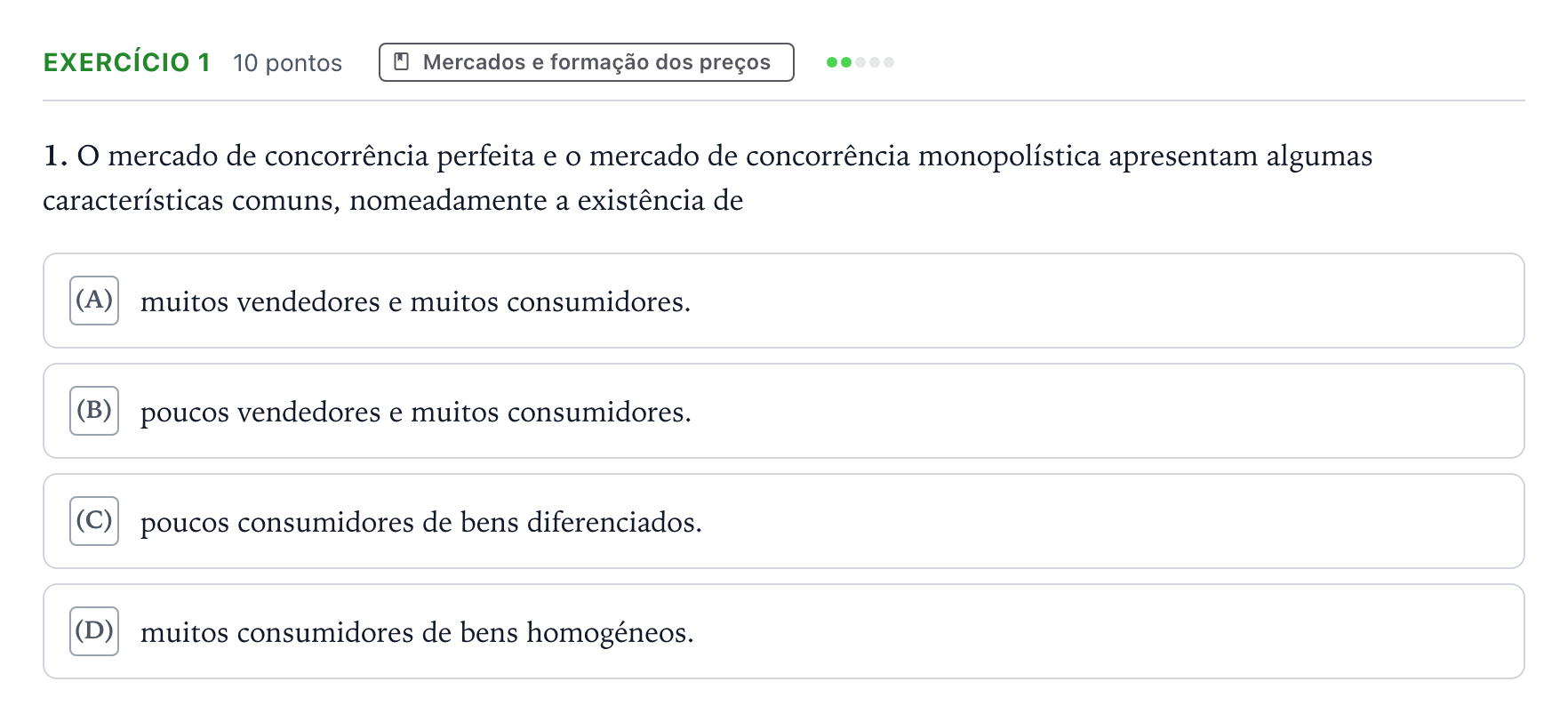
Task: Select the (A) letter badge
Action: click(94, 301)
